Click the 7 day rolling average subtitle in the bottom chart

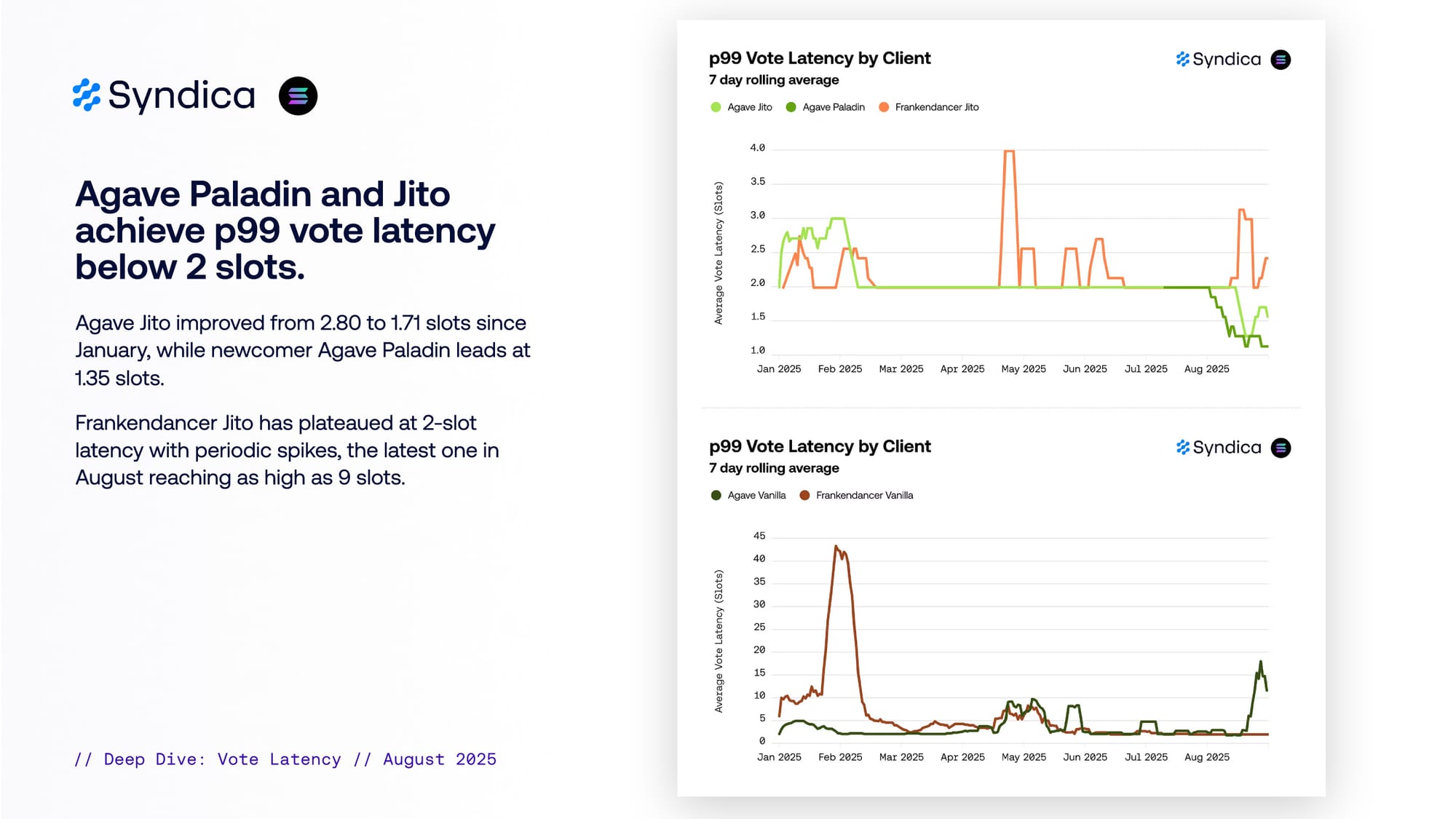tap(774, 468)
